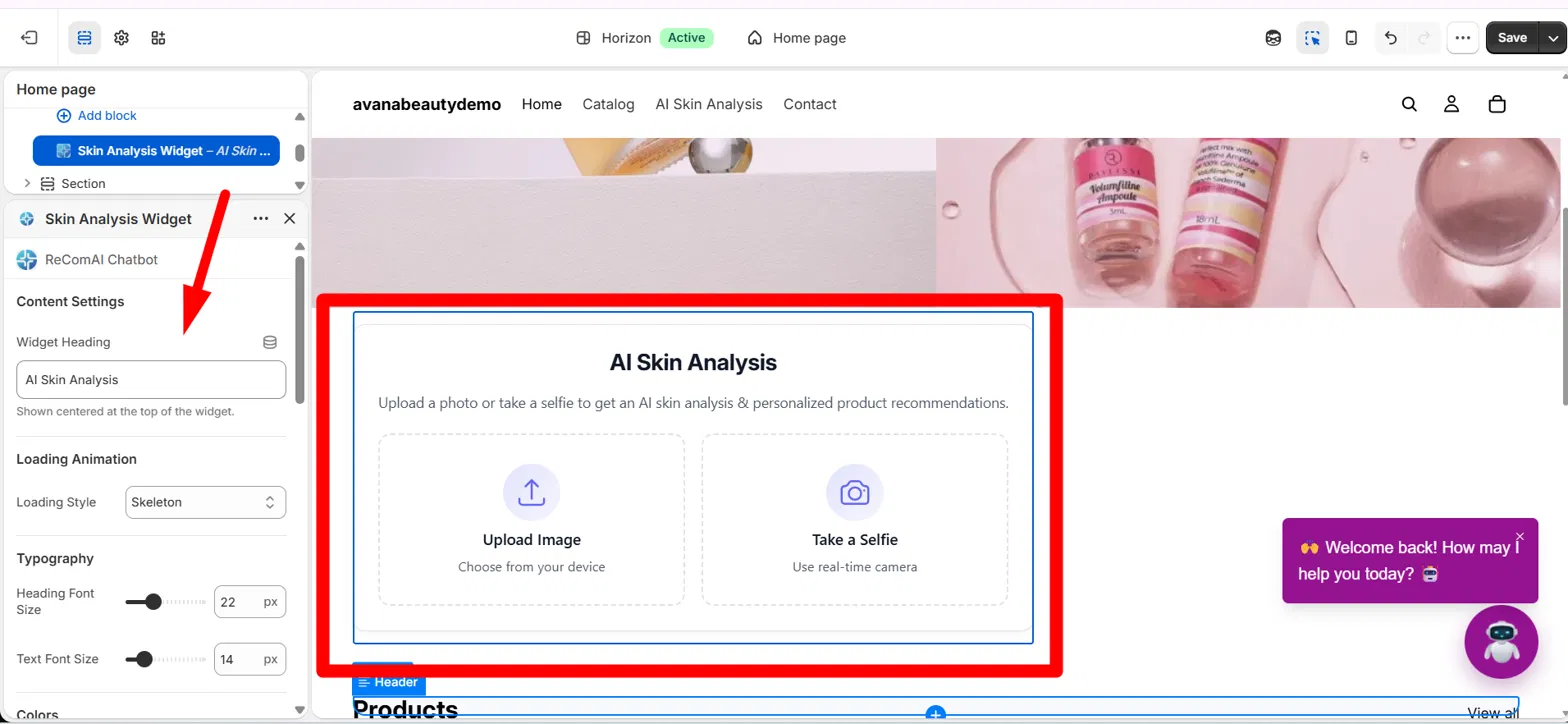Click the blue add section plus button
This screenshot has width=1568, height=724.
935,714
